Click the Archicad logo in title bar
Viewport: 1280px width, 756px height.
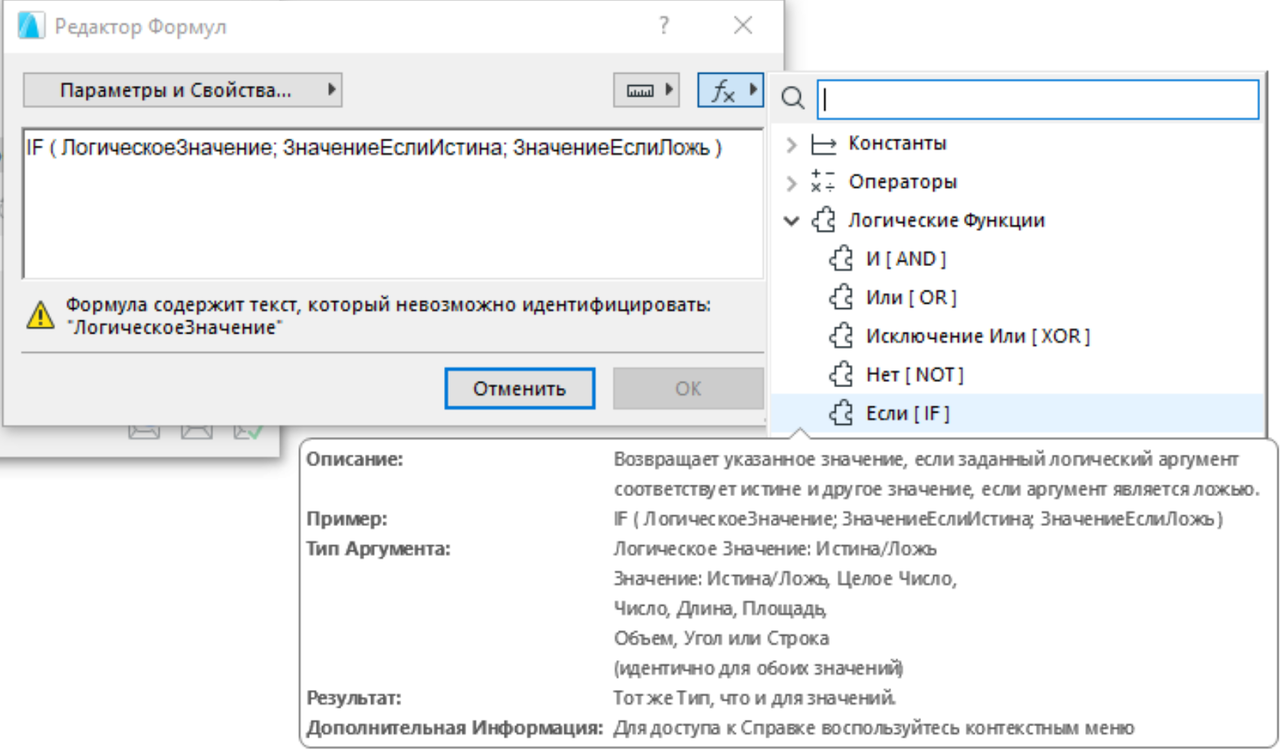[x=31, y=26]
